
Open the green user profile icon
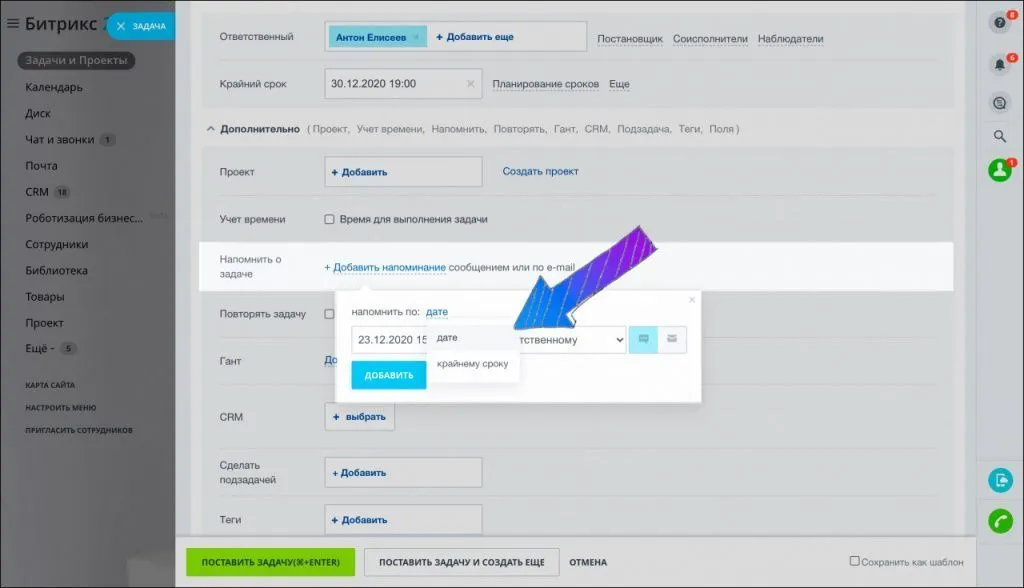point(999,170)
